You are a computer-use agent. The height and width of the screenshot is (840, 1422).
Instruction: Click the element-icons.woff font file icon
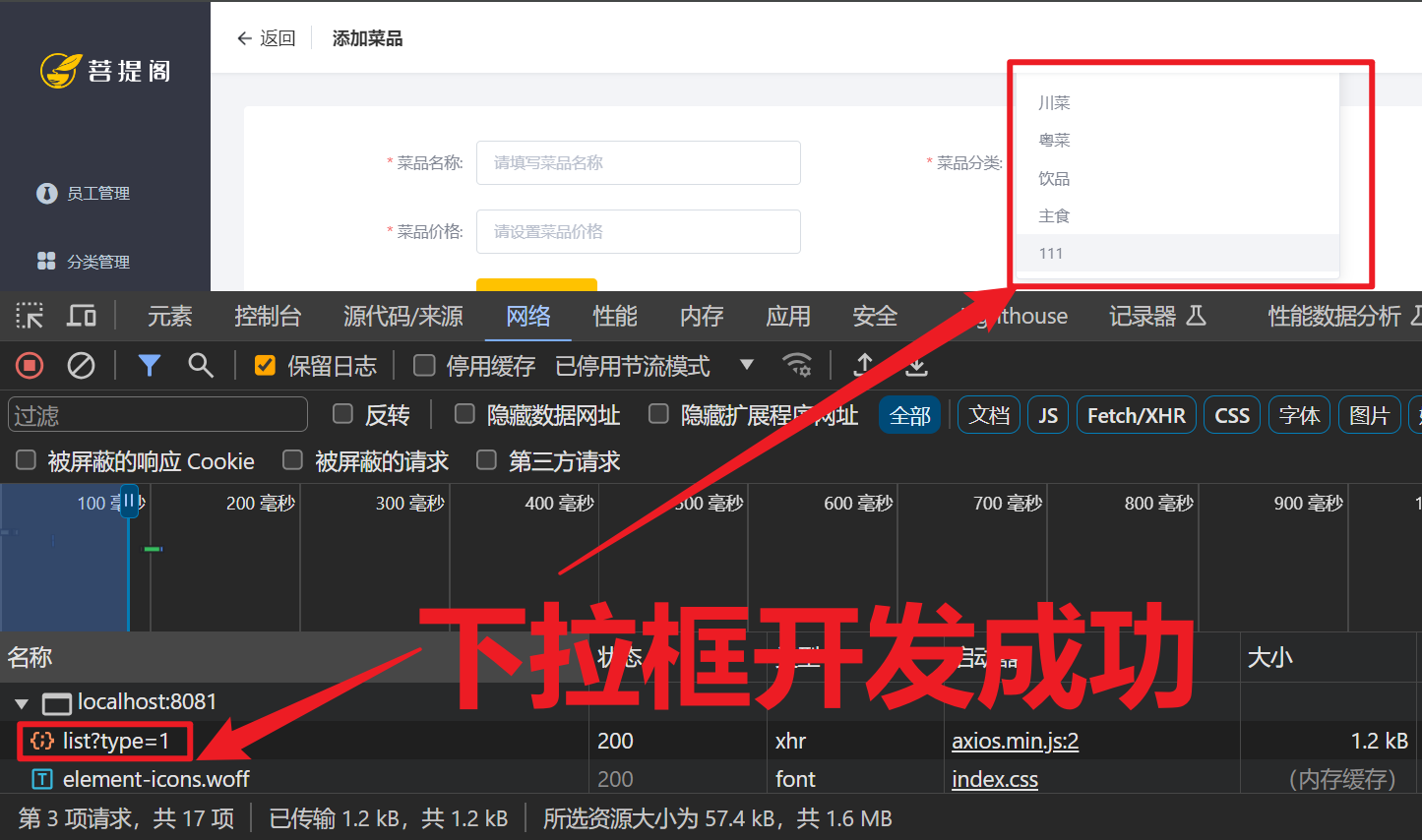pyautogui.click(x=42, y=779)
